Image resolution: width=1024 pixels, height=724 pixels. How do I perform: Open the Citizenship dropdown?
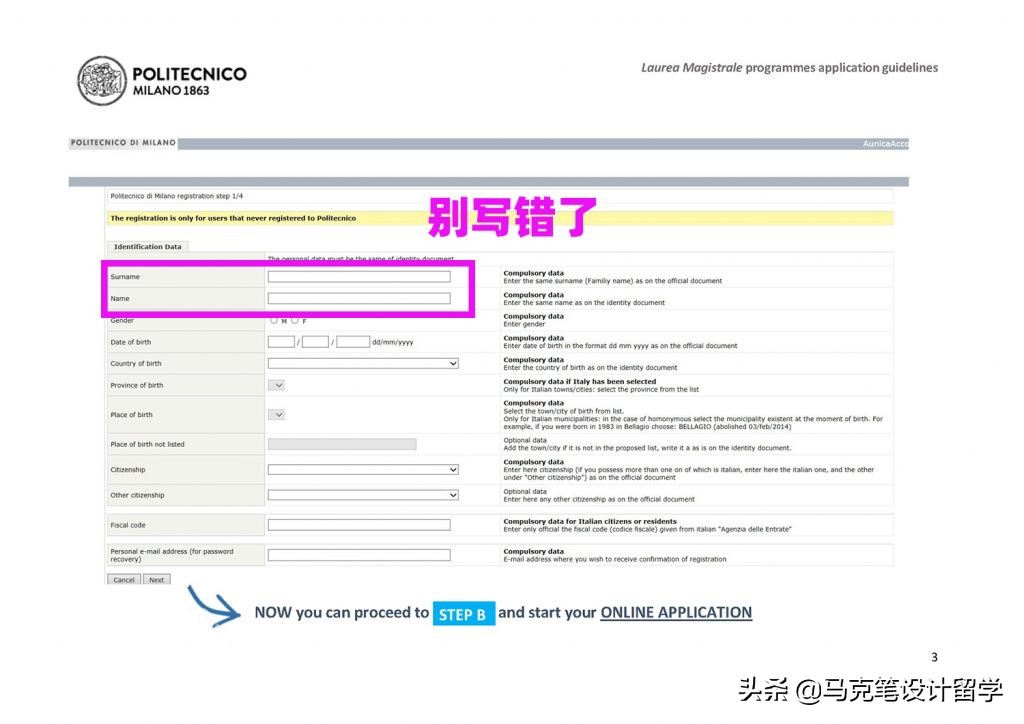click(x=362, y=469)
